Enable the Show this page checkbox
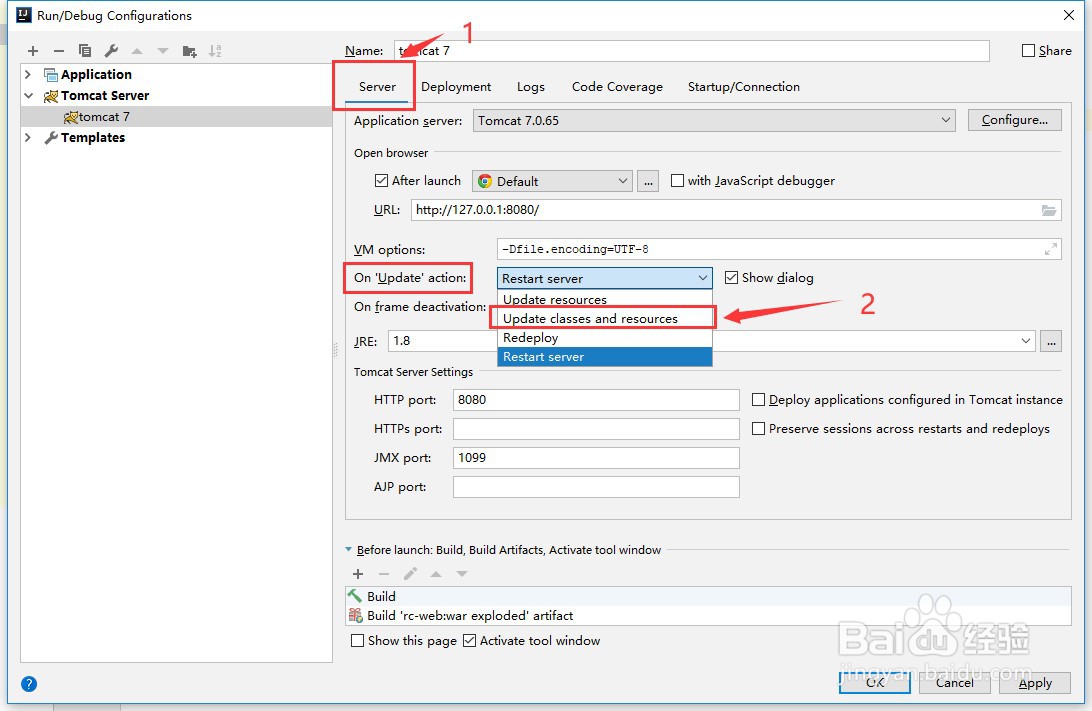1092x711 pixels. tap(357, 641)
